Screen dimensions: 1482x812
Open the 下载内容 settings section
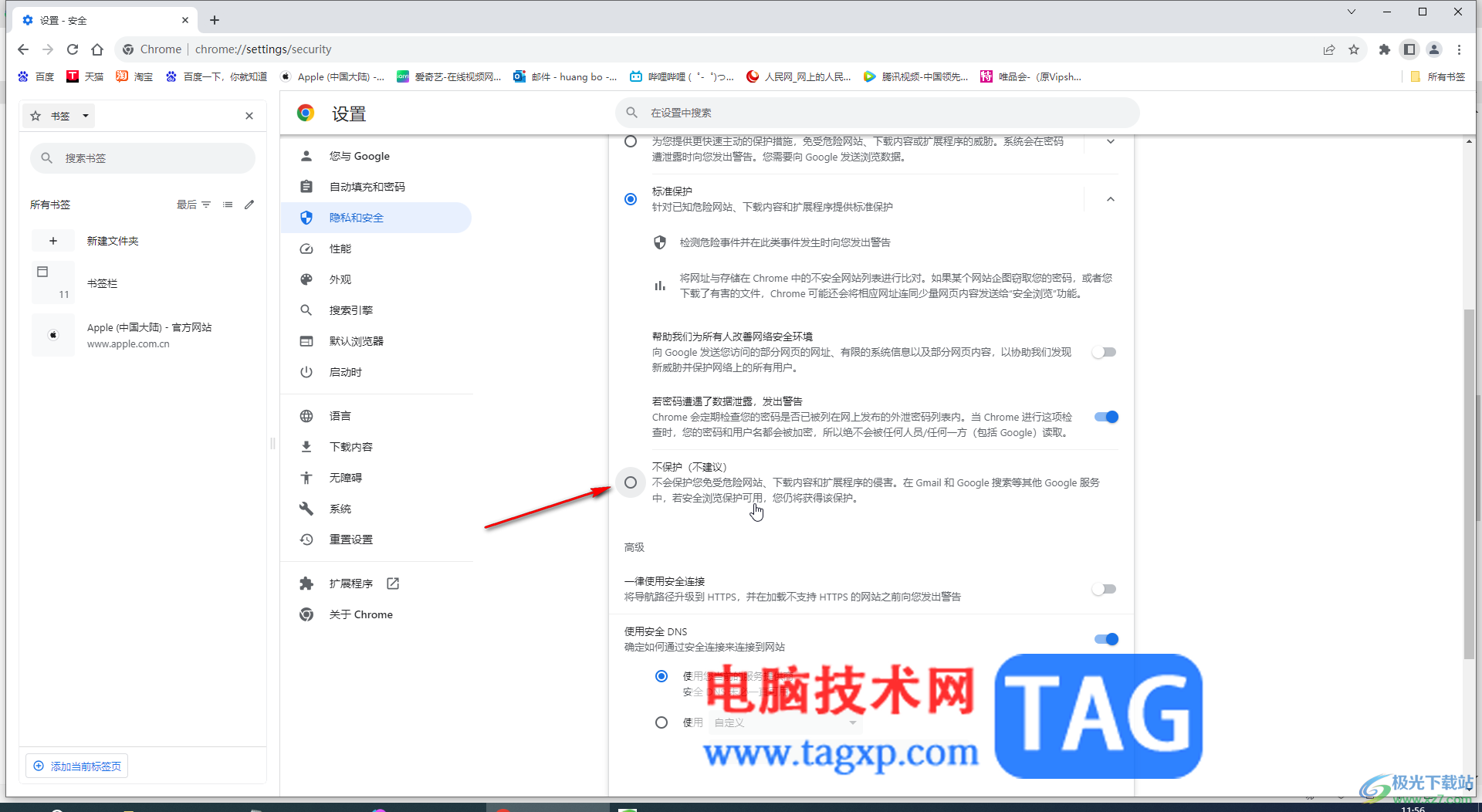click(377, 447)
